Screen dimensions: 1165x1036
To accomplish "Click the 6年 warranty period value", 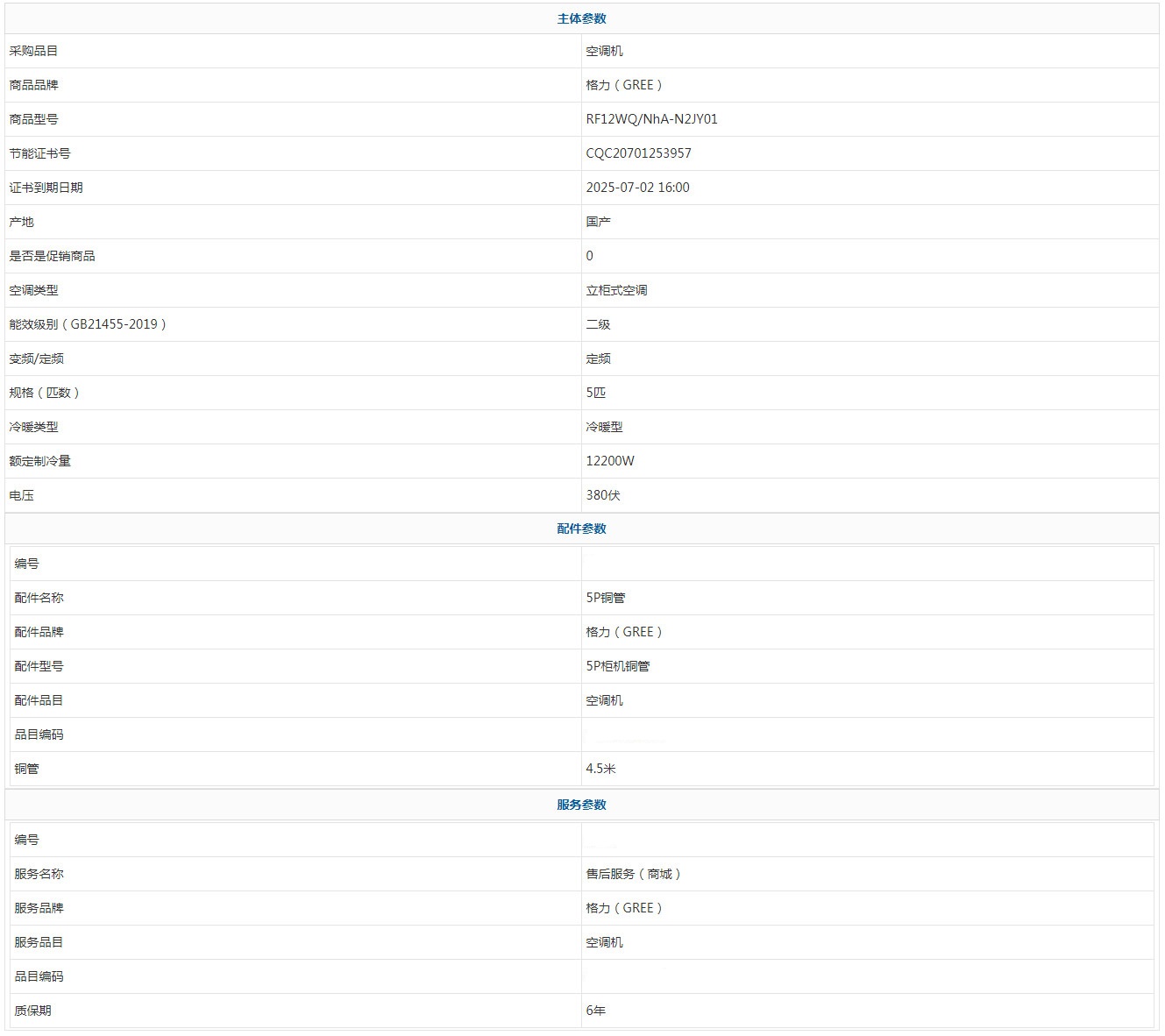I will [x=595, y=1011].
